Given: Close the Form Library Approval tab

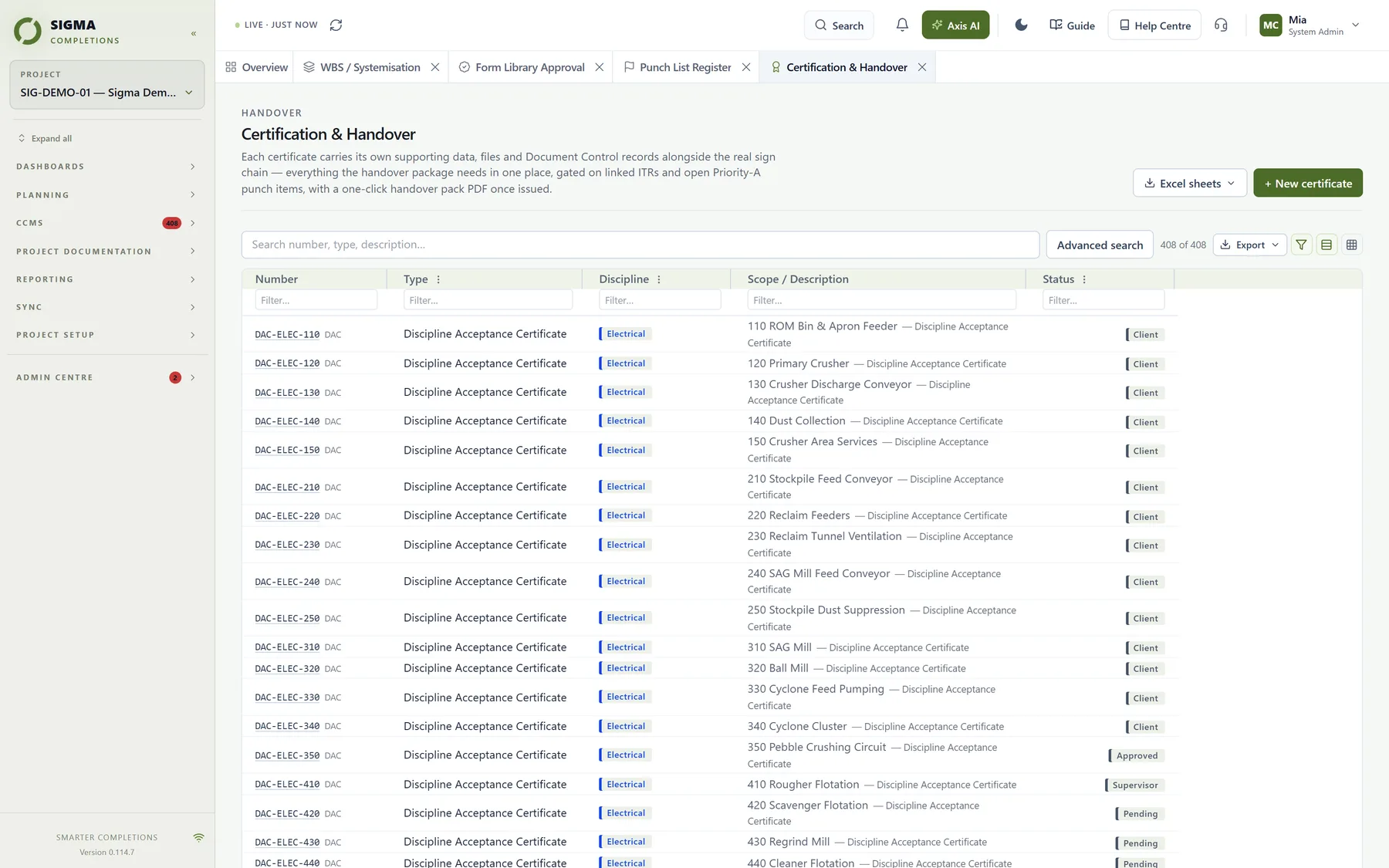Looking at the screenshot, I should (x=600, y=67).
